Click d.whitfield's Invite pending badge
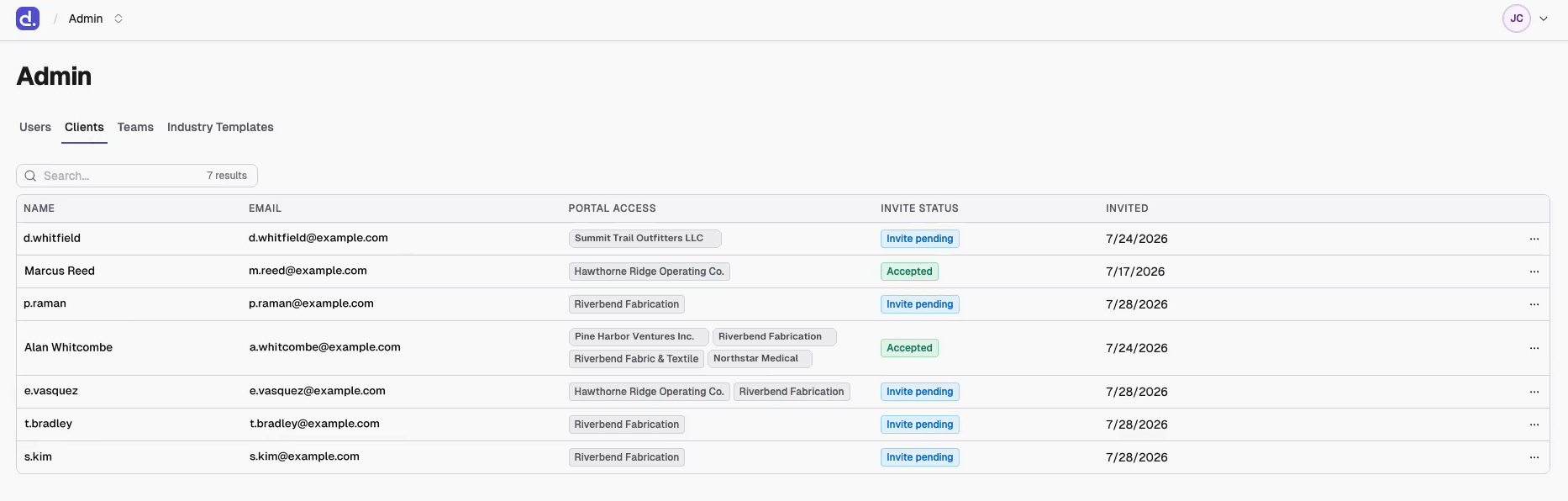The width and height of the screenshot is (1568, 501). [x=919, y=239]
